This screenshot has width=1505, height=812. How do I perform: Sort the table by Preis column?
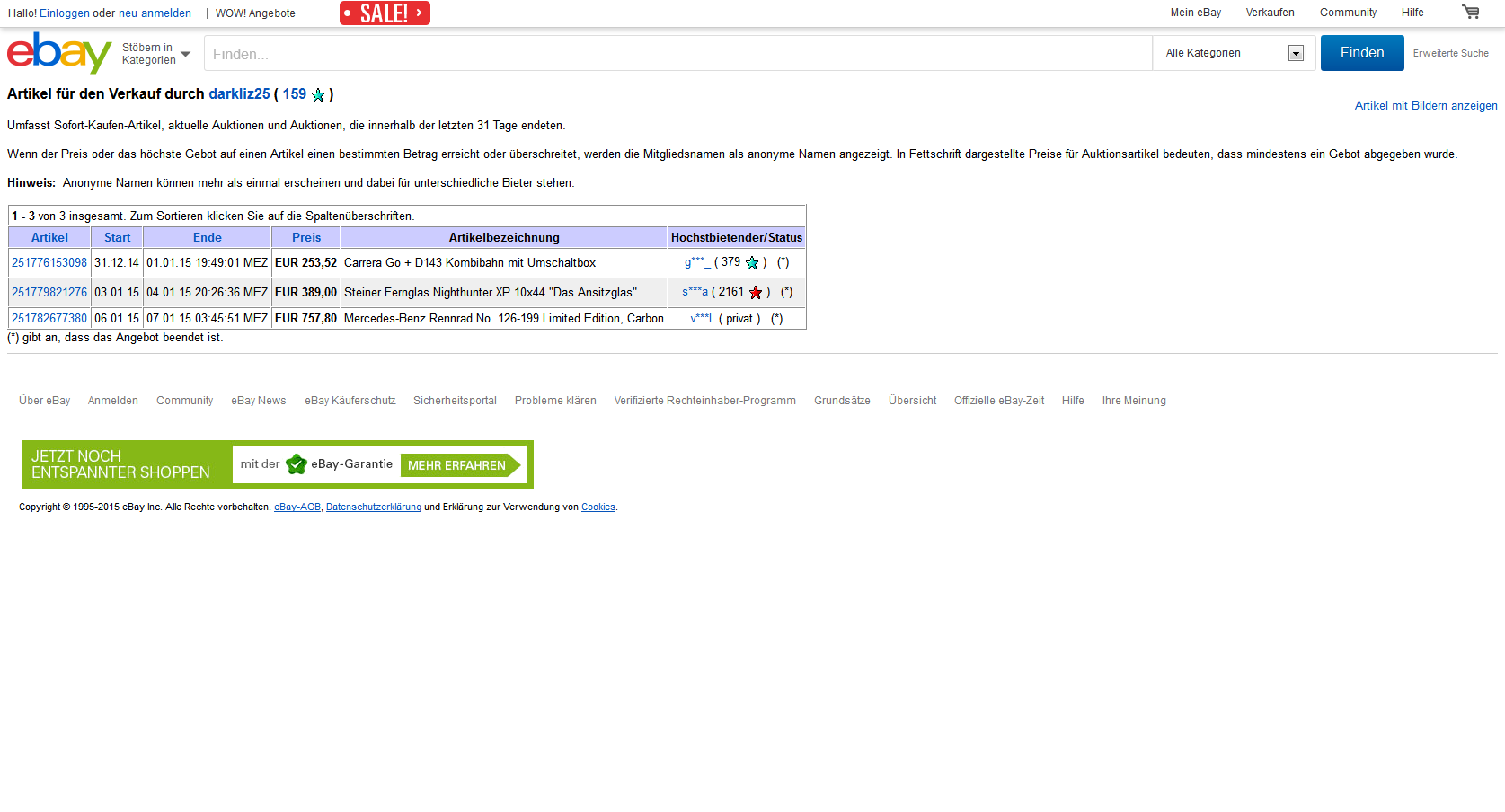(x=305, y=238)
